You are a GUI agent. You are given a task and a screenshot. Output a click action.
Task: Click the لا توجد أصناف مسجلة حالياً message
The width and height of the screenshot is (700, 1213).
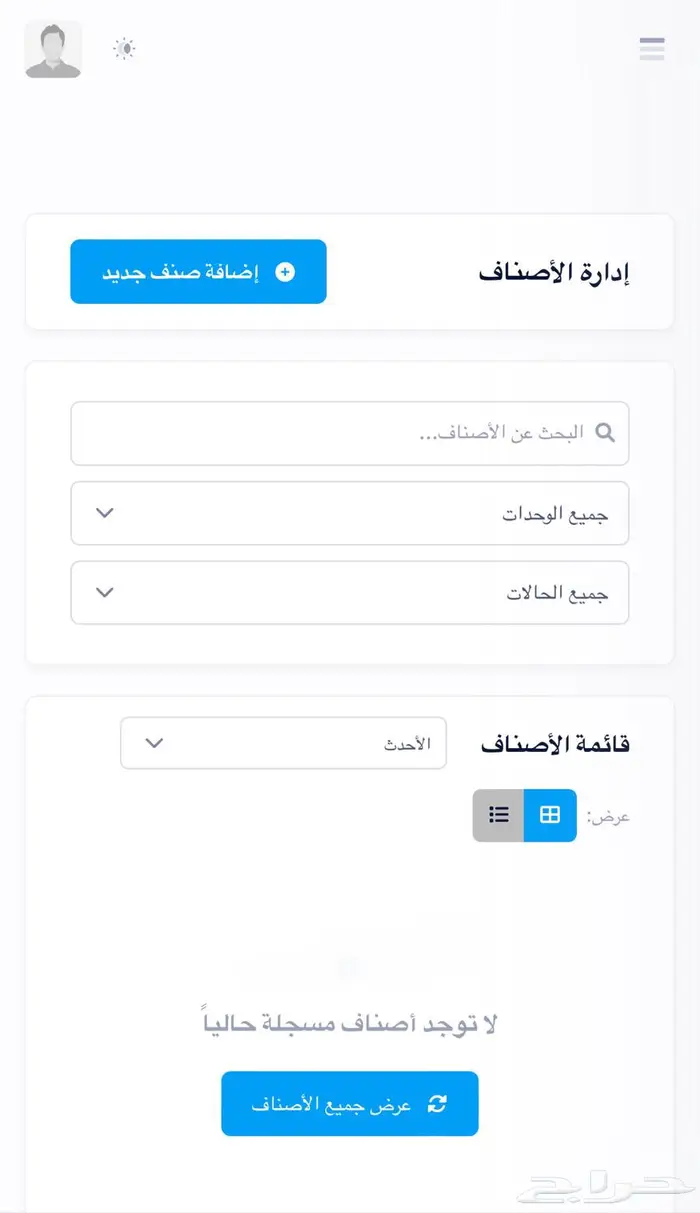(350, 1024)
